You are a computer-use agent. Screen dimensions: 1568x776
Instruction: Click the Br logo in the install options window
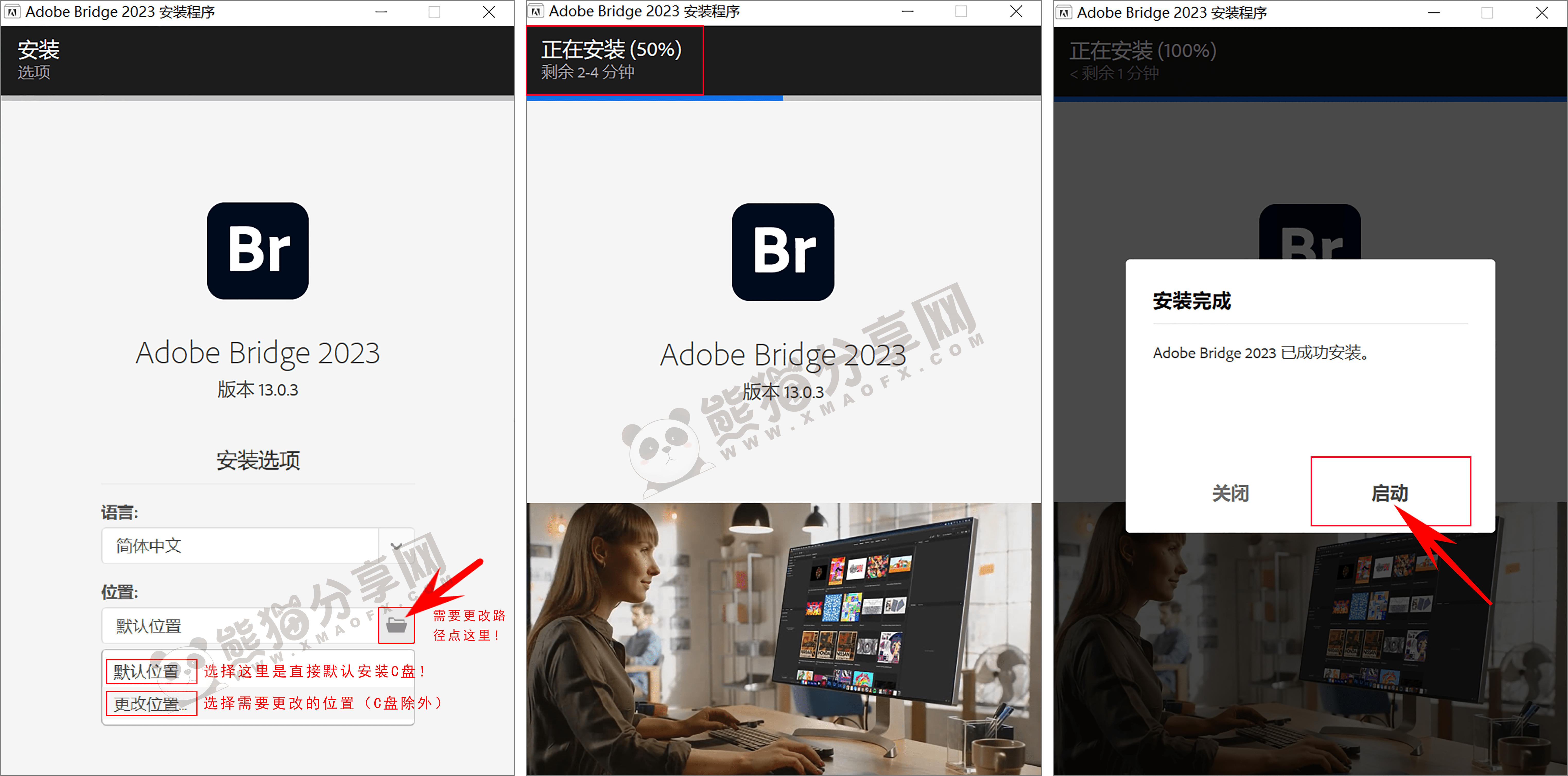tap(257, 251)
